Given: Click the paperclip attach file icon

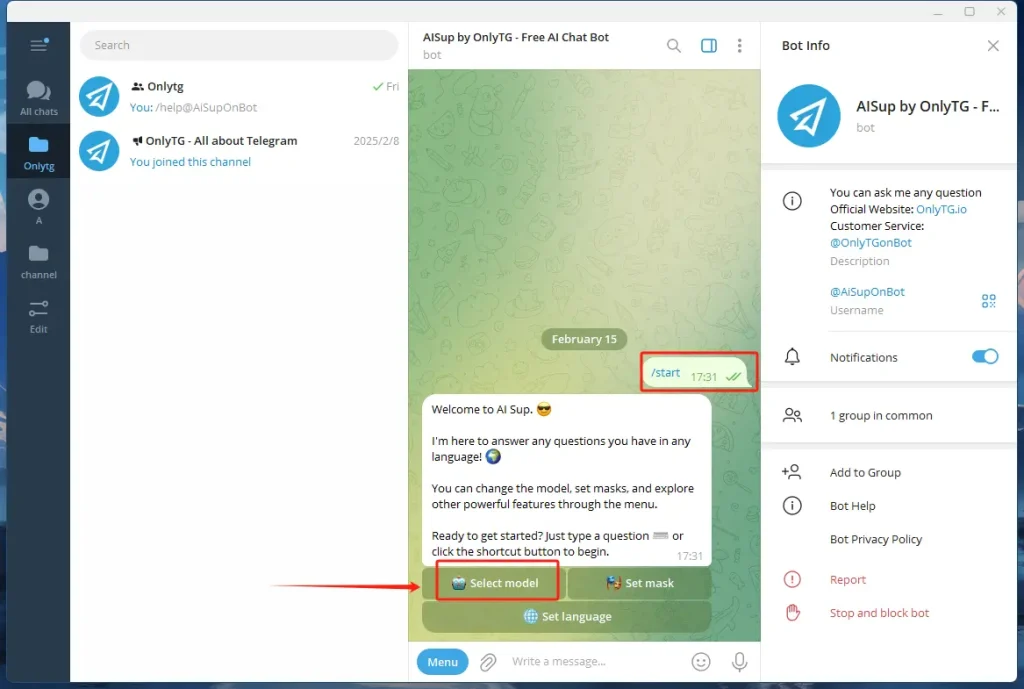Looking at the screenshot, I should (488, 662).
